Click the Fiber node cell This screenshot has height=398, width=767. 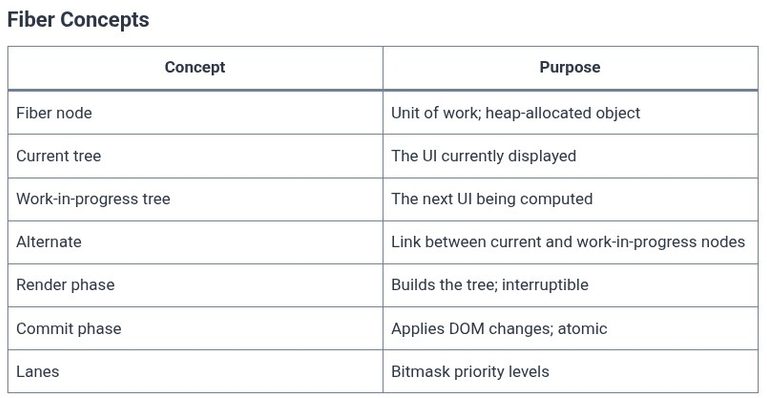tap(195, 113)
